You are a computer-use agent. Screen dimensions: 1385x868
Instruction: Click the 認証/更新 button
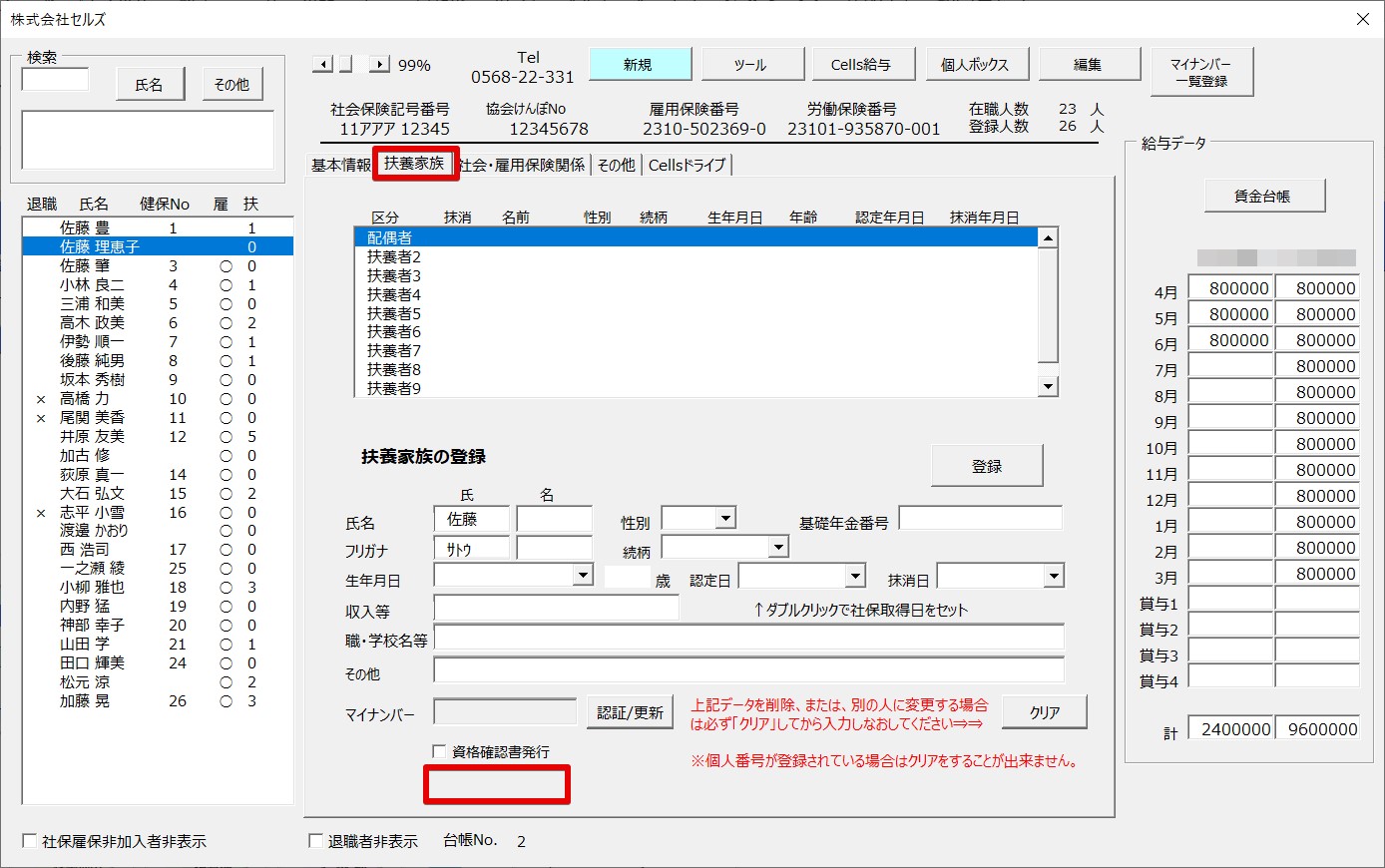coord(630,712)
